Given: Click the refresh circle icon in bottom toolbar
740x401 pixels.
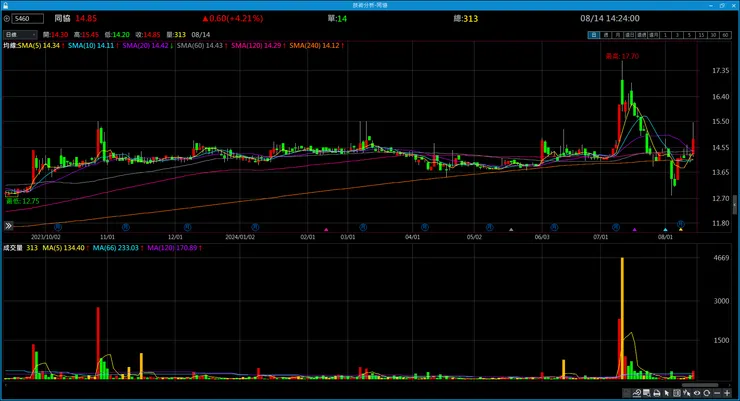Looking at the screenshot, I should click(706, 393).
